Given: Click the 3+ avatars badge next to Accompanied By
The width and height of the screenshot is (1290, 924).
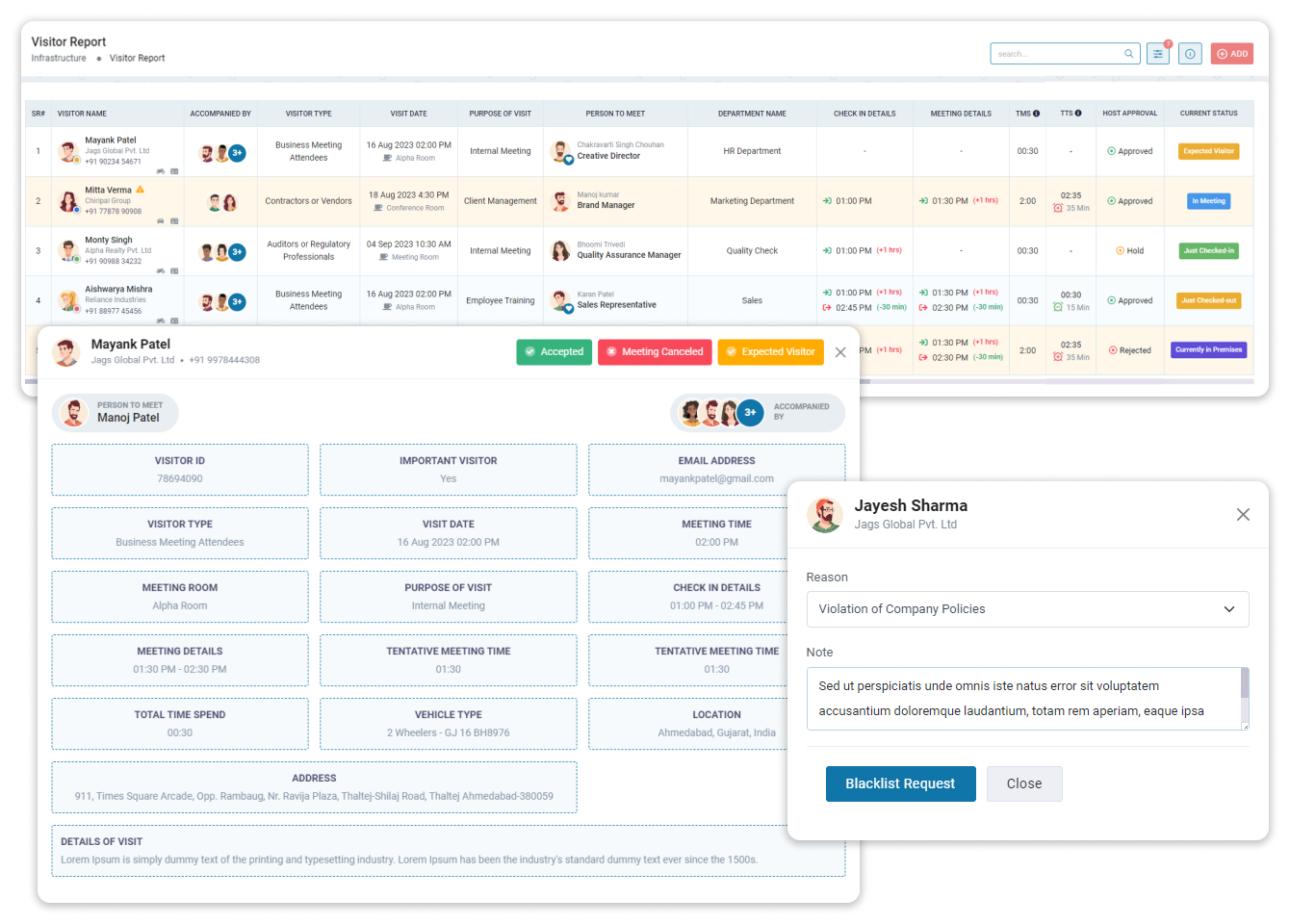Looking at the screenshot, I should point(751,412).
